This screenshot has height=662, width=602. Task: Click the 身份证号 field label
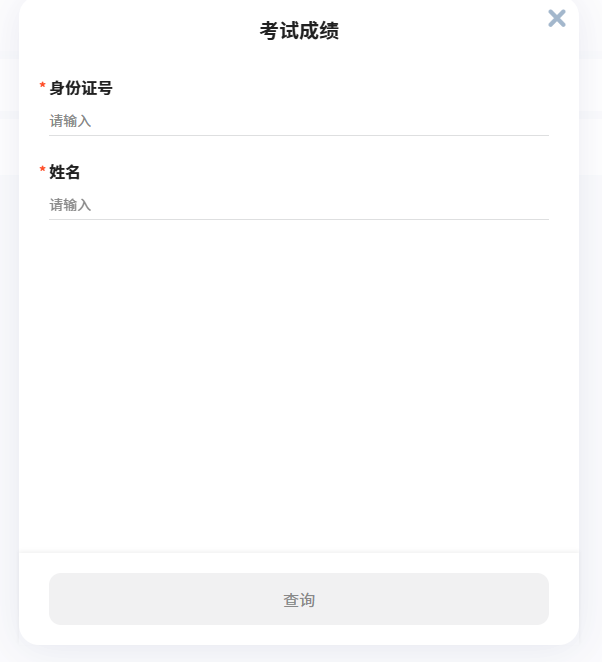pos(81,88)
